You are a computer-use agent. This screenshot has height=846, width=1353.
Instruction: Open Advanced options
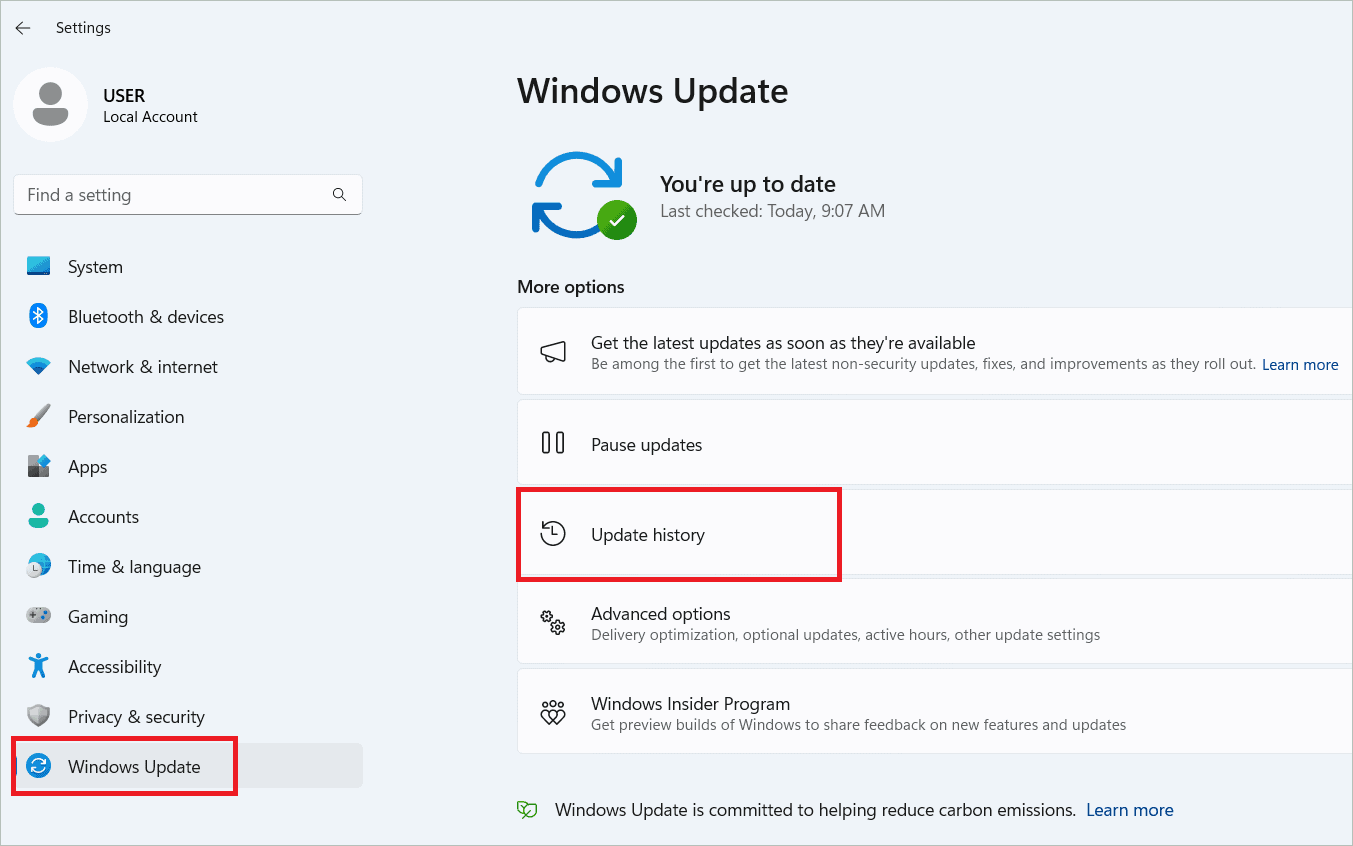pyautogui.click(x=935, y=623)
